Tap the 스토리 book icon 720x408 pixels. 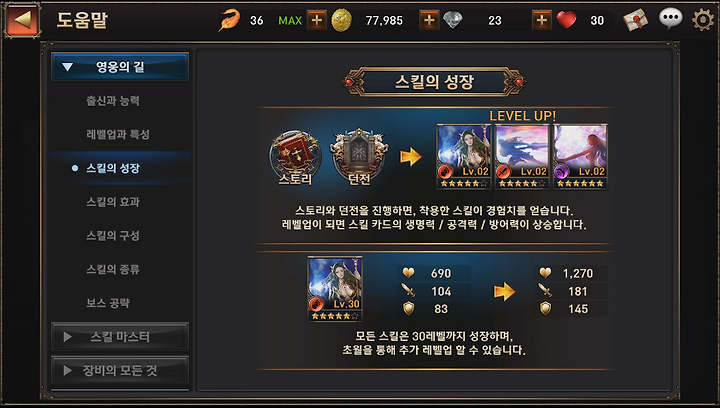pyautogui.click(x=295, y=157)
